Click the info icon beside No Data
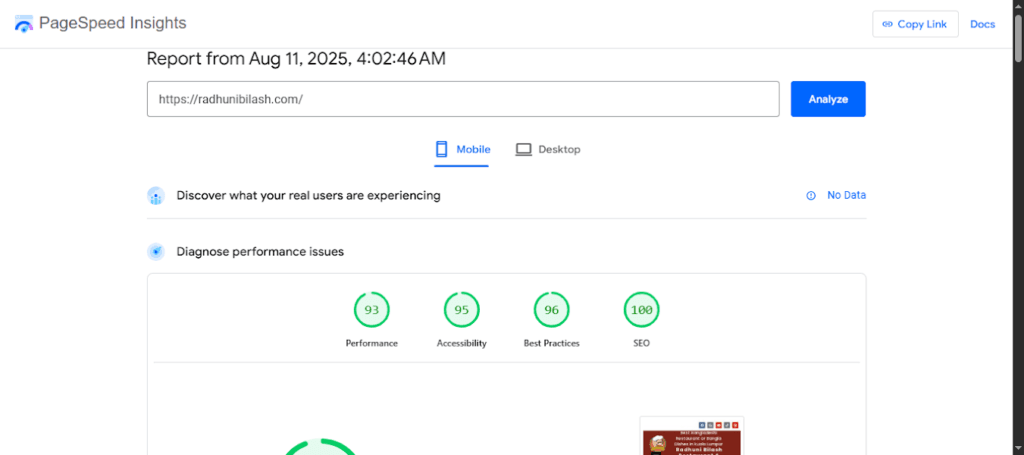Viewport: 1024px width, 455px height. click(x=811, y=195)
